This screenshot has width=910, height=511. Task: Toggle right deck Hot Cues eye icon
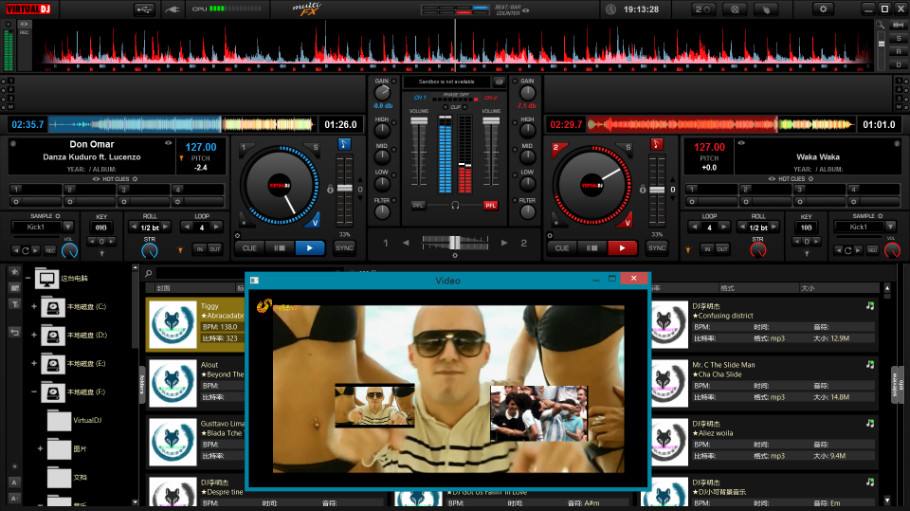coord(771,179)
